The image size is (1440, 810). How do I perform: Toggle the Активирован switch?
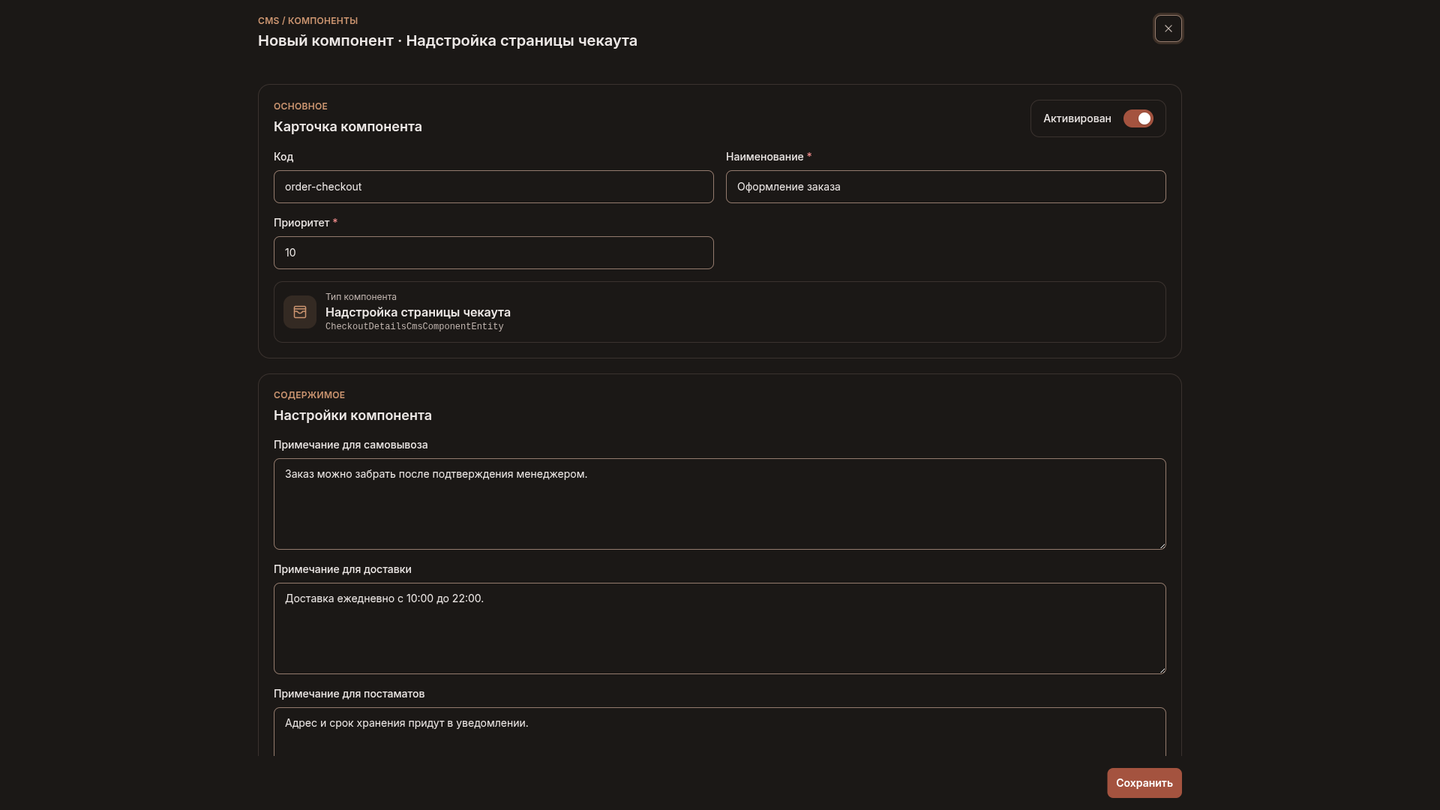tap(1138, 118)
